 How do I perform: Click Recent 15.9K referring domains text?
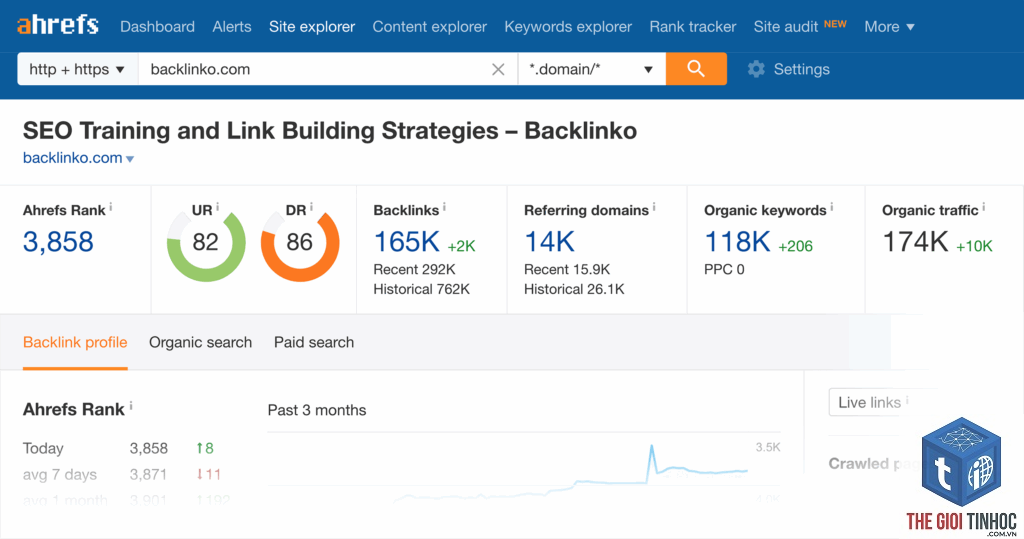567,269
